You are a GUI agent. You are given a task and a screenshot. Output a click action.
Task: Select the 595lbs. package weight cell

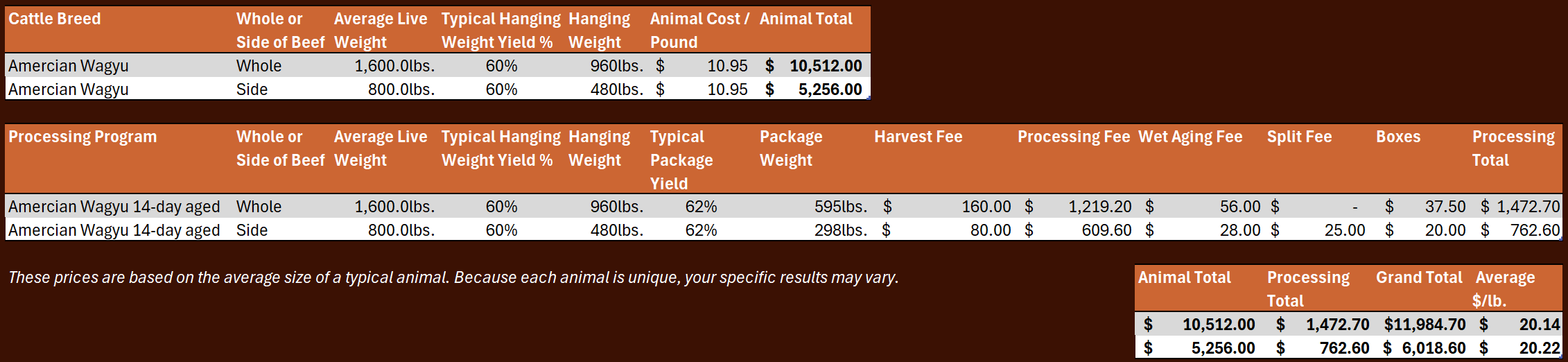pyautogui.click(x=840, y=207)
